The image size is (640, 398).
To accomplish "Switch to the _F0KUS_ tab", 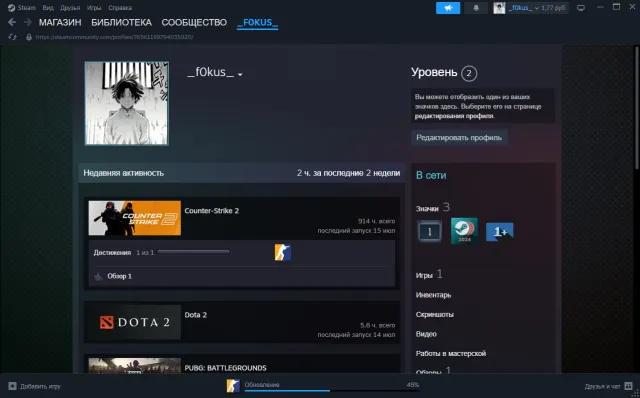I will (258, 22).
